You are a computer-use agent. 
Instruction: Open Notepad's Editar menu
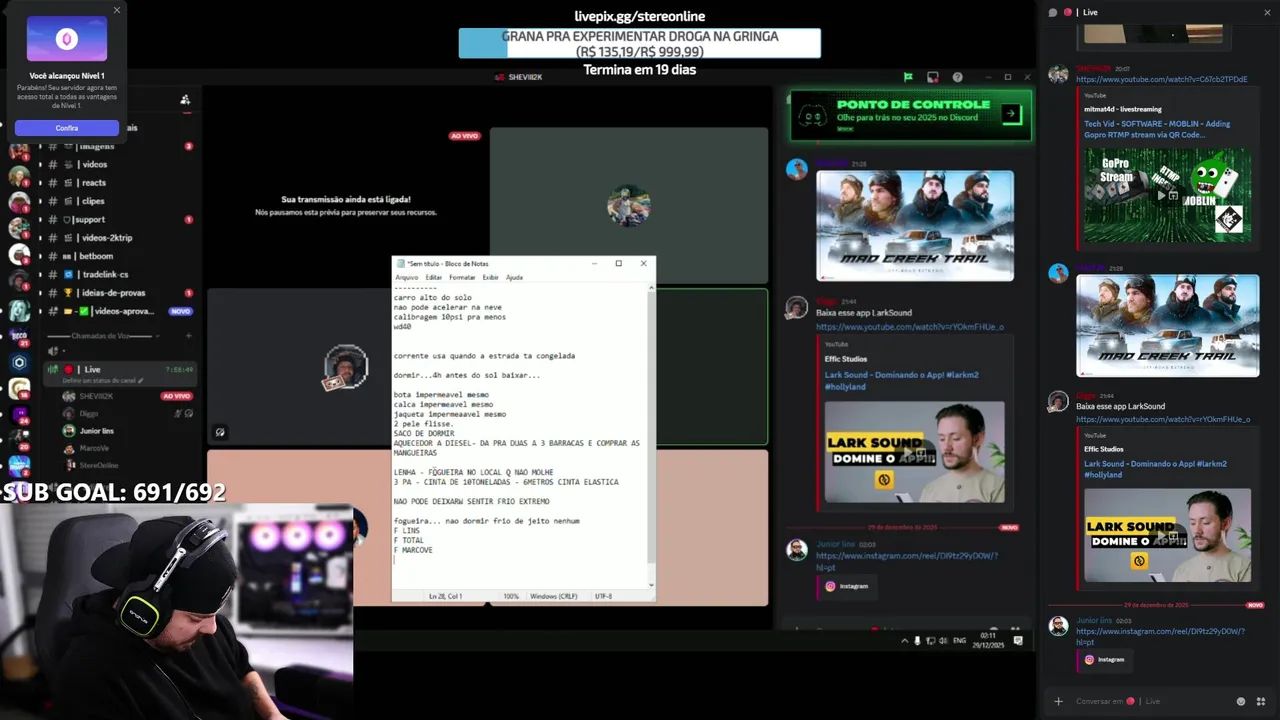[433, 277]
